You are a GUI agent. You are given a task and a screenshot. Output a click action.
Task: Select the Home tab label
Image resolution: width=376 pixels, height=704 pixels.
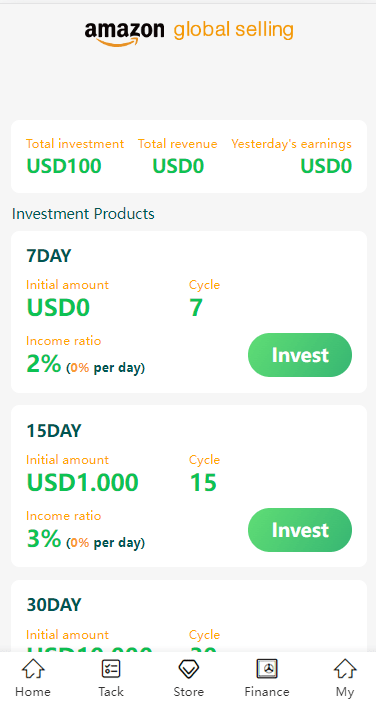click(x=33, y=691)
